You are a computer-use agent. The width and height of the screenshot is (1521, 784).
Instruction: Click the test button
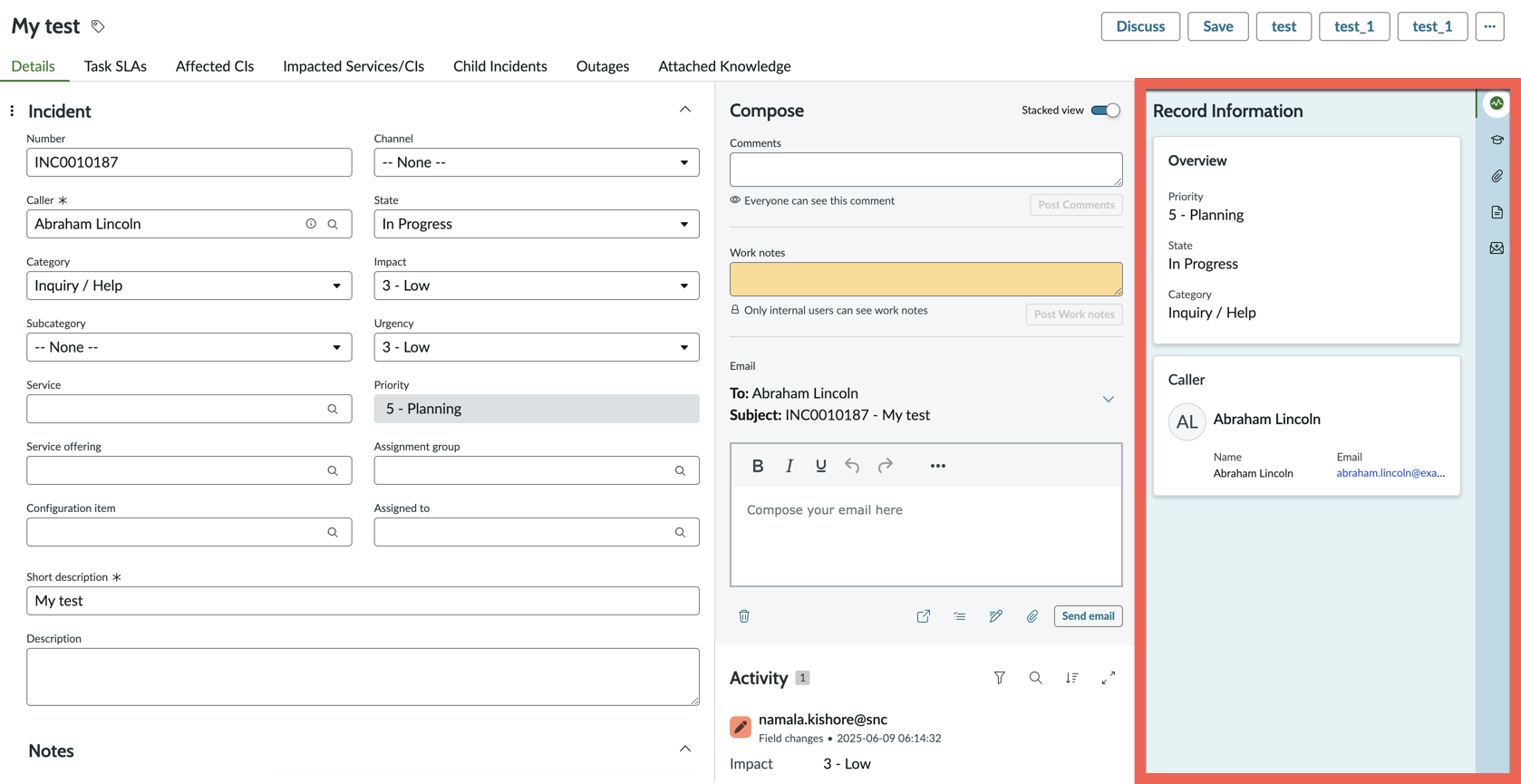(x=1284, y=26)
